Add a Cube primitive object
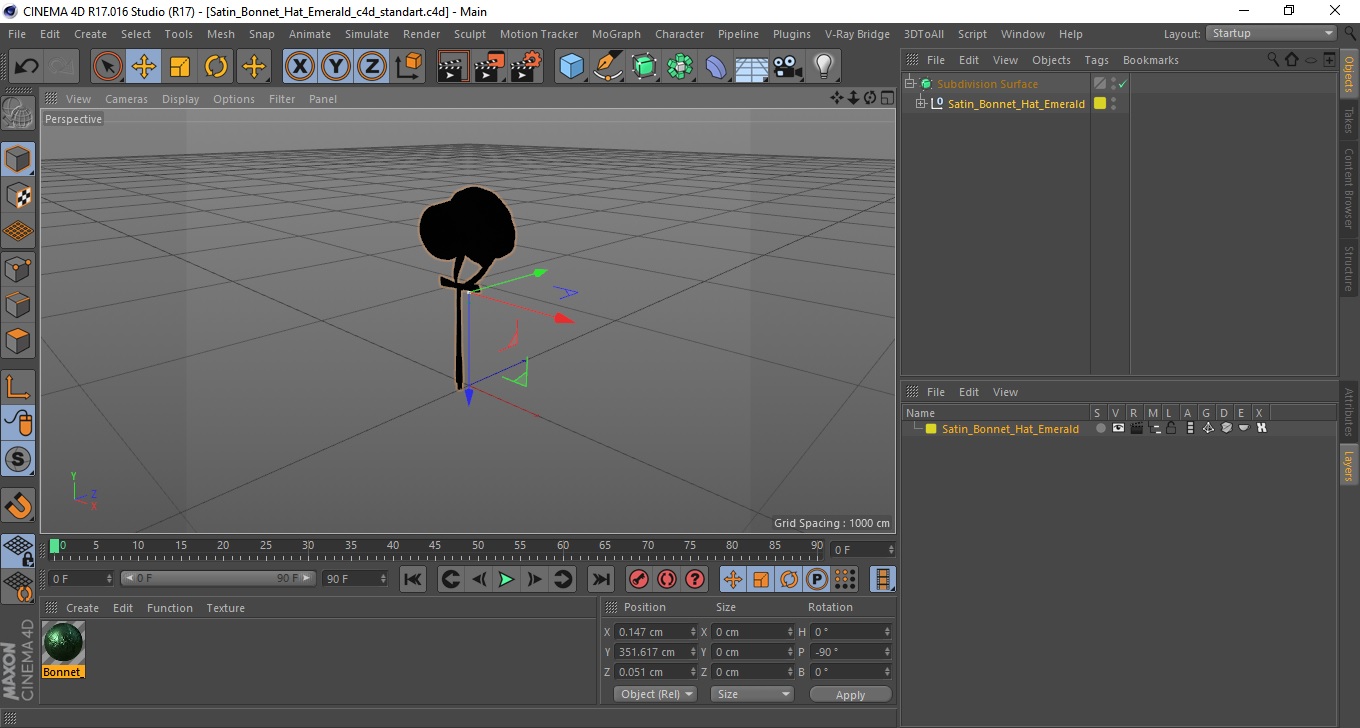 tap(572, 67)
